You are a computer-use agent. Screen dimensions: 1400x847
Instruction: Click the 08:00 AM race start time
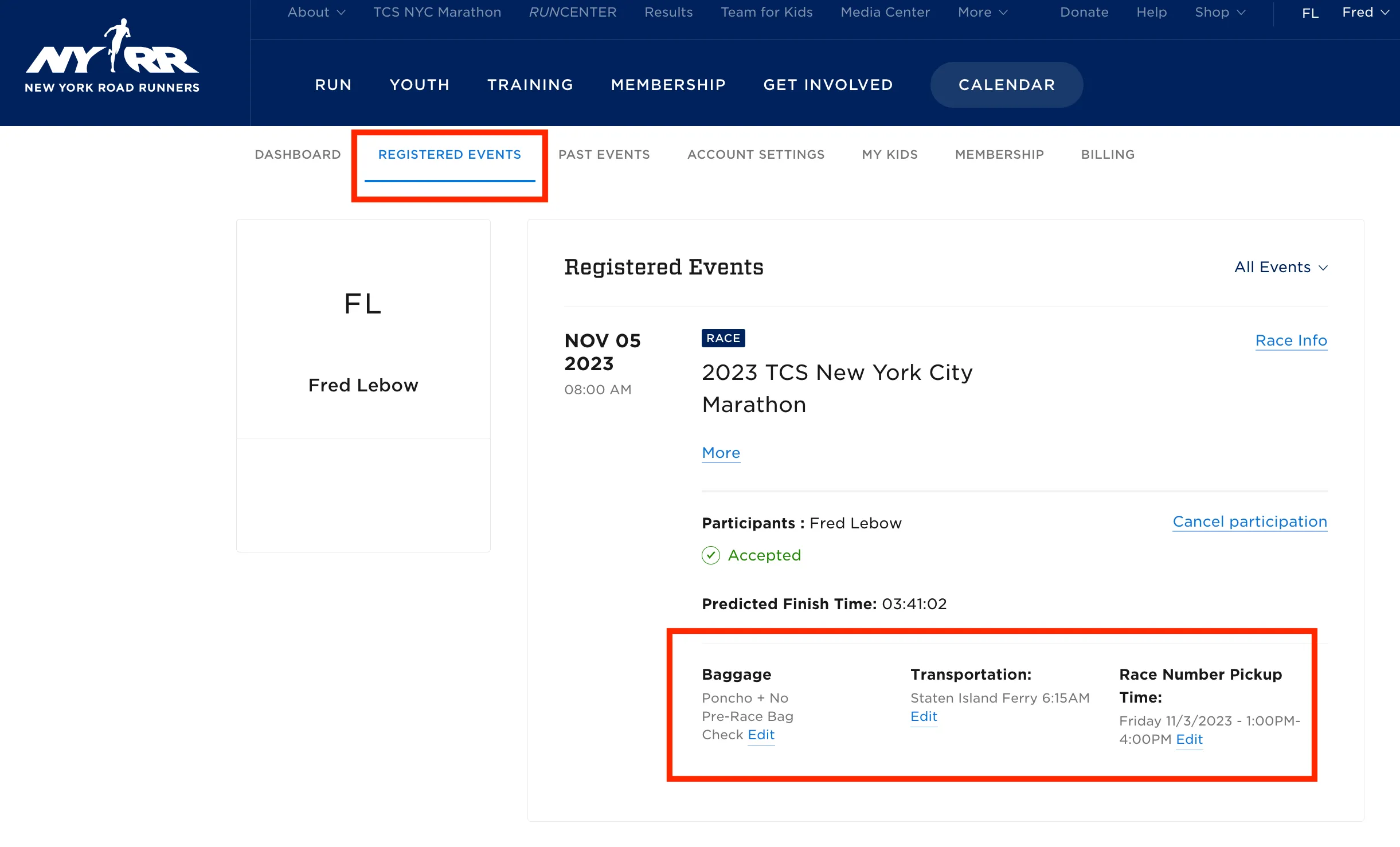tap(597, 390)
